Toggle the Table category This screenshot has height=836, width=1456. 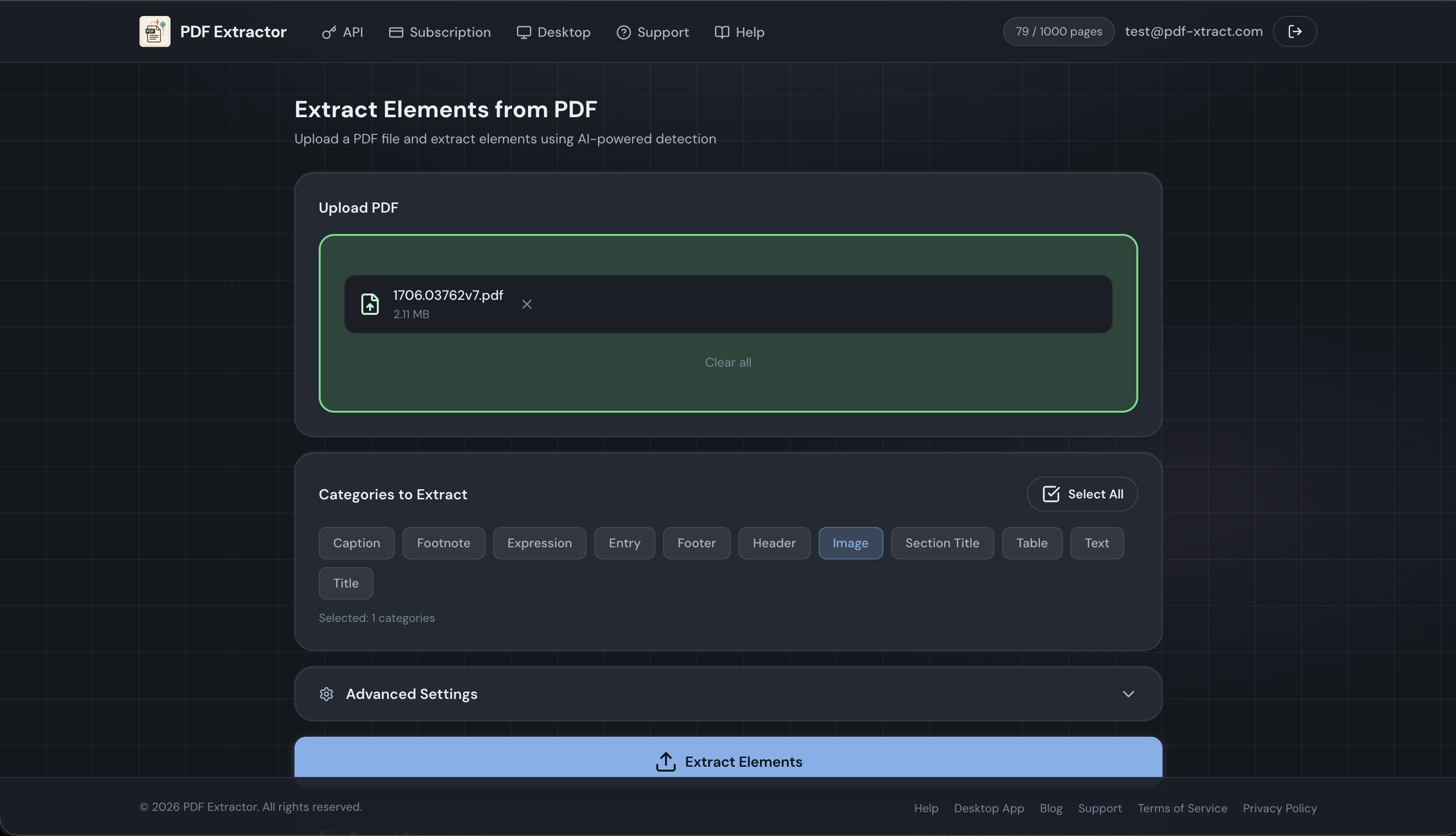click(1032, 543)
